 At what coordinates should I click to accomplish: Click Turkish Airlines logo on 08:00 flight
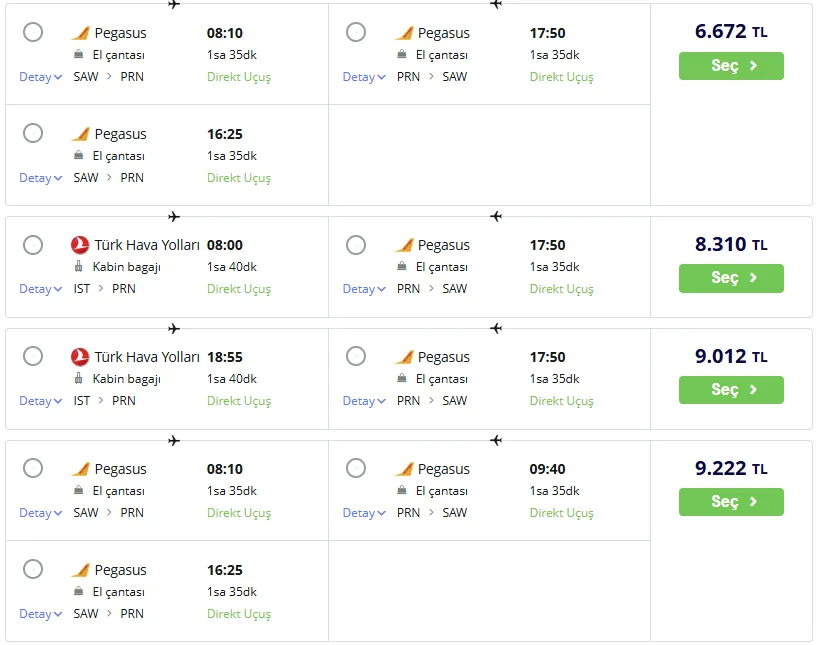(80, 245)
